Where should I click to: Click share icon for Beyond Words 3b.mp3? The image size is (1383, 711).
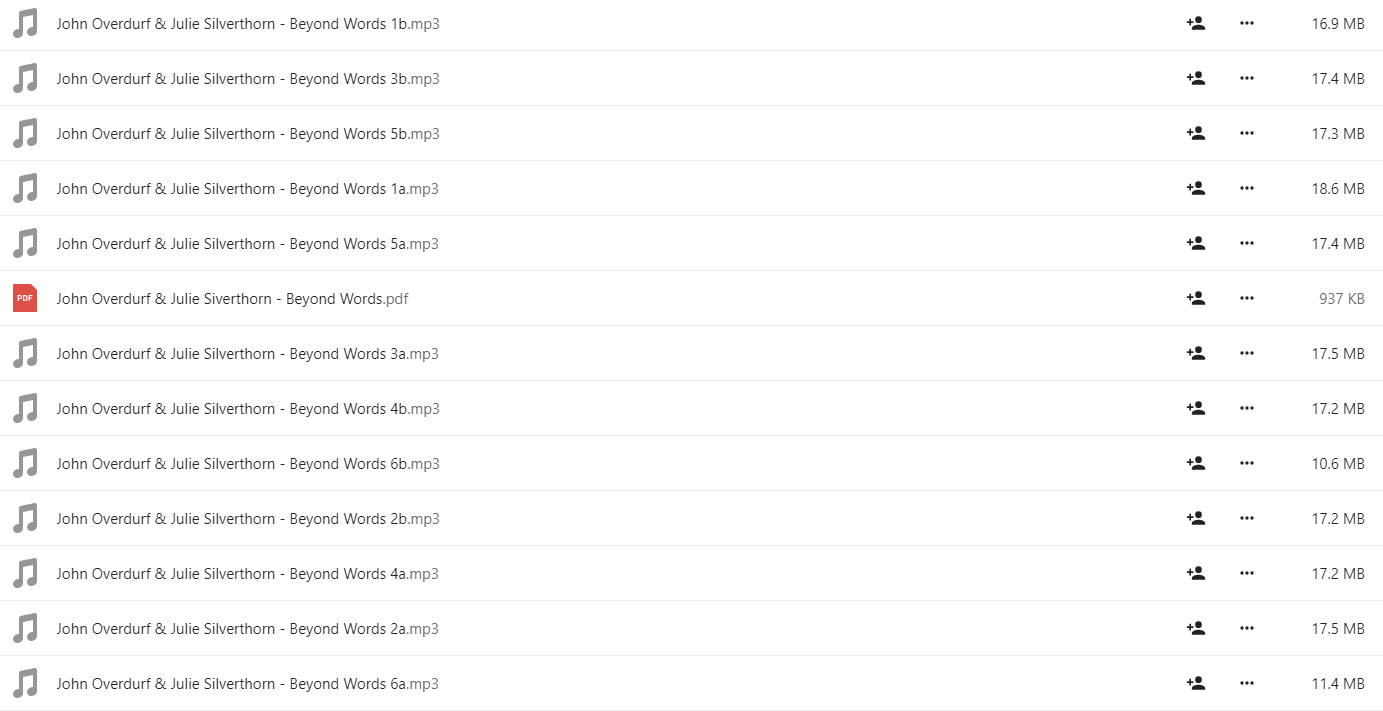(x=1195, y=78)
